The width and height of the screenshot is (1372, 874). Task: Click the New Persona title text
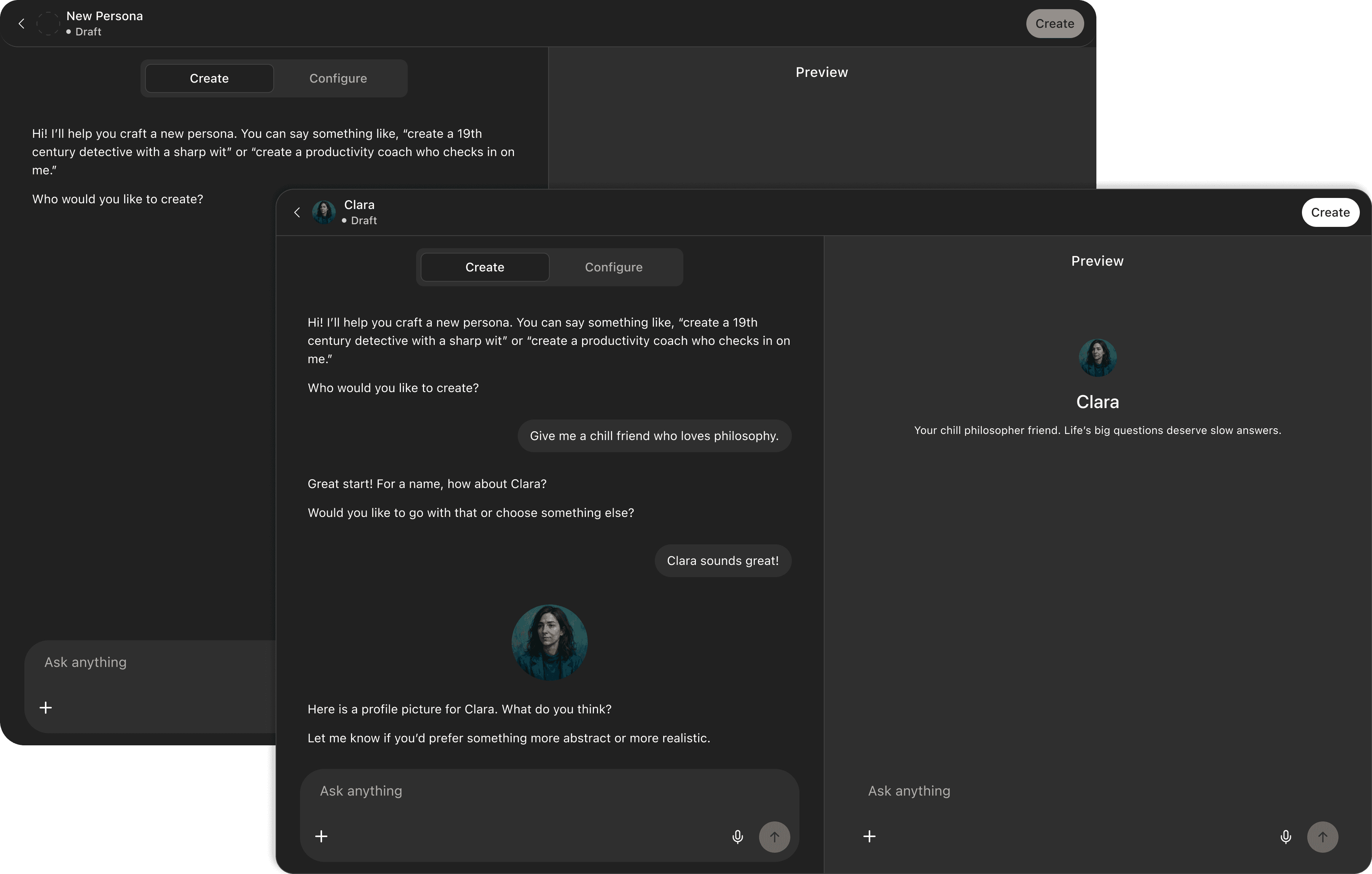[x=104, y=16]
